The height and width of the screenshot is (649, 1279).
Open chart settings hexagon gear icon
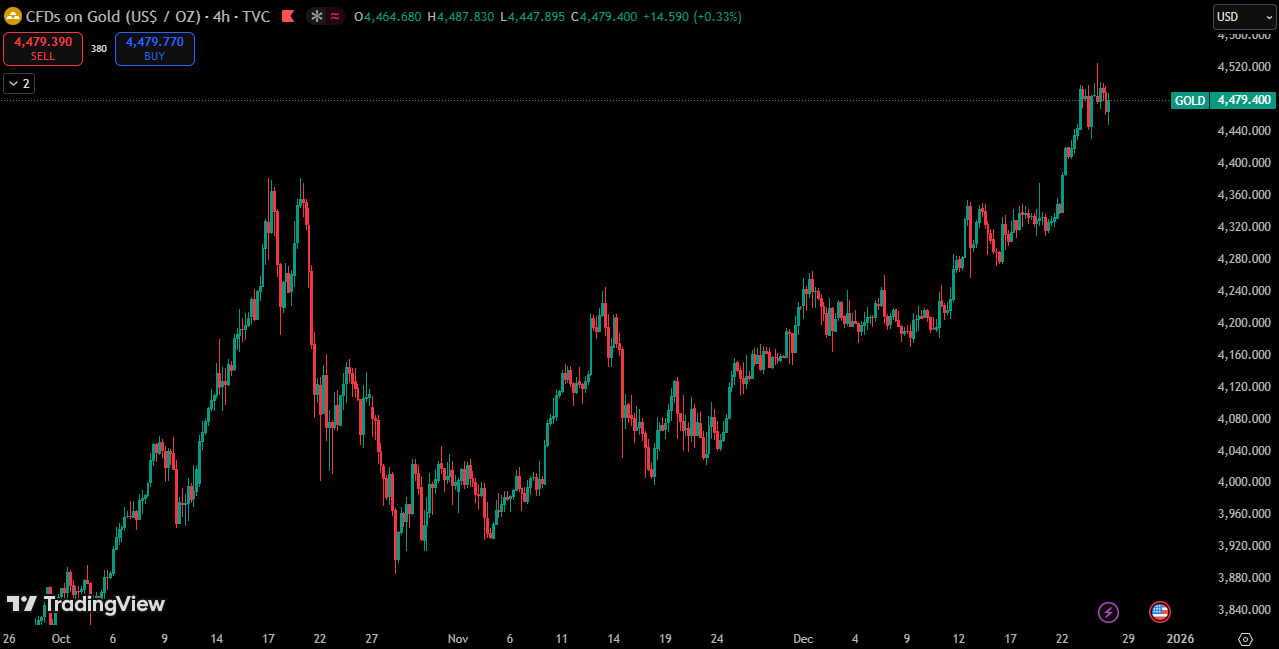coord(1245,638)
